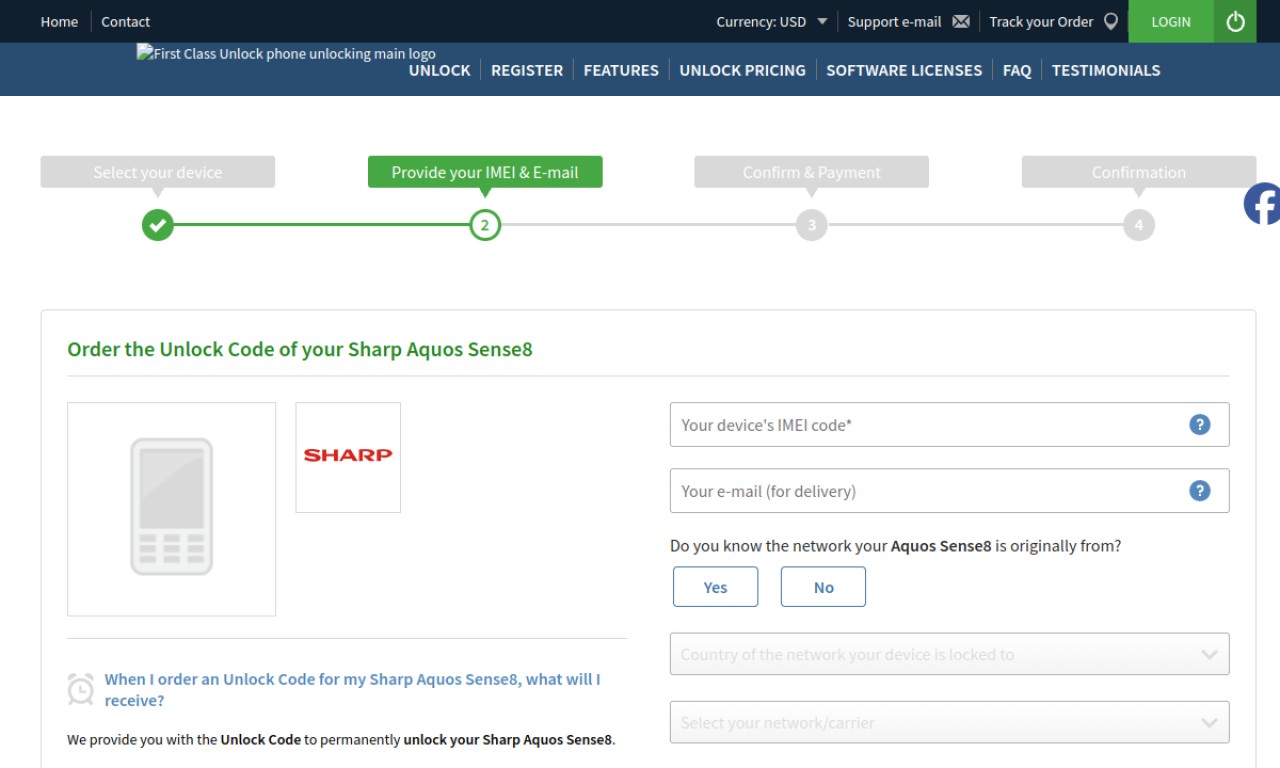Click the Select your device step label

158,172
